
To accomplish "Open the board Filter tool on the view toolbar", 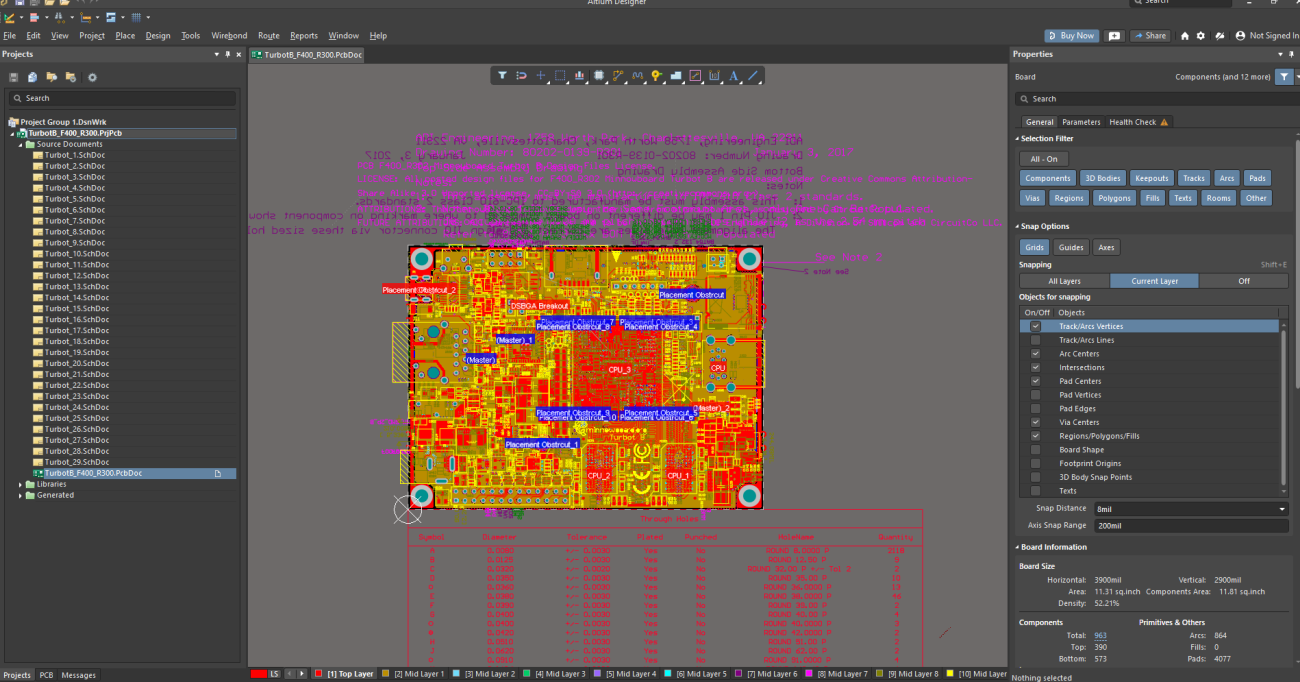I will [503, 75].
